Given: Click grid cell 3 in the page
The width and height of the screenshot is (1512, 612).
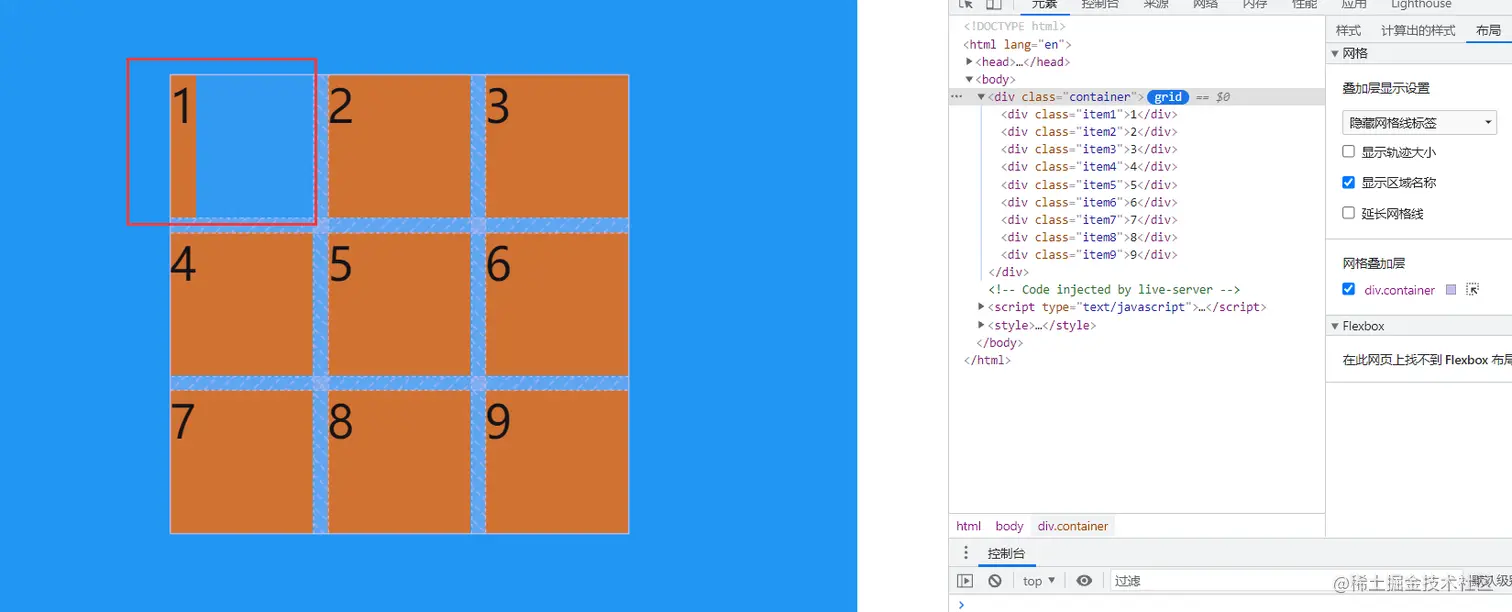Looking at the screenshot, I should [x=557, y=146].
